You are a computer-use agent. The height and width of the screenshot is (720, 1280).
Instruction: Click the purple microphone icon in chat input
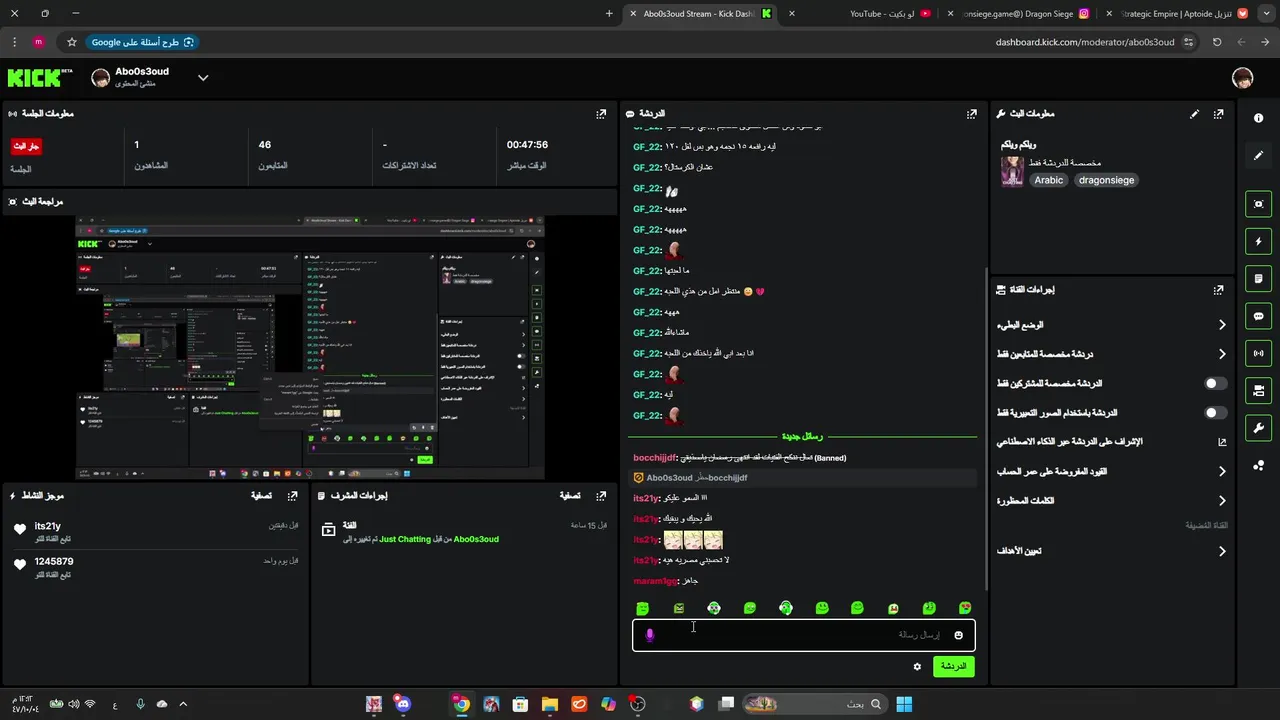pyautogui.click(x=650, y=635)
